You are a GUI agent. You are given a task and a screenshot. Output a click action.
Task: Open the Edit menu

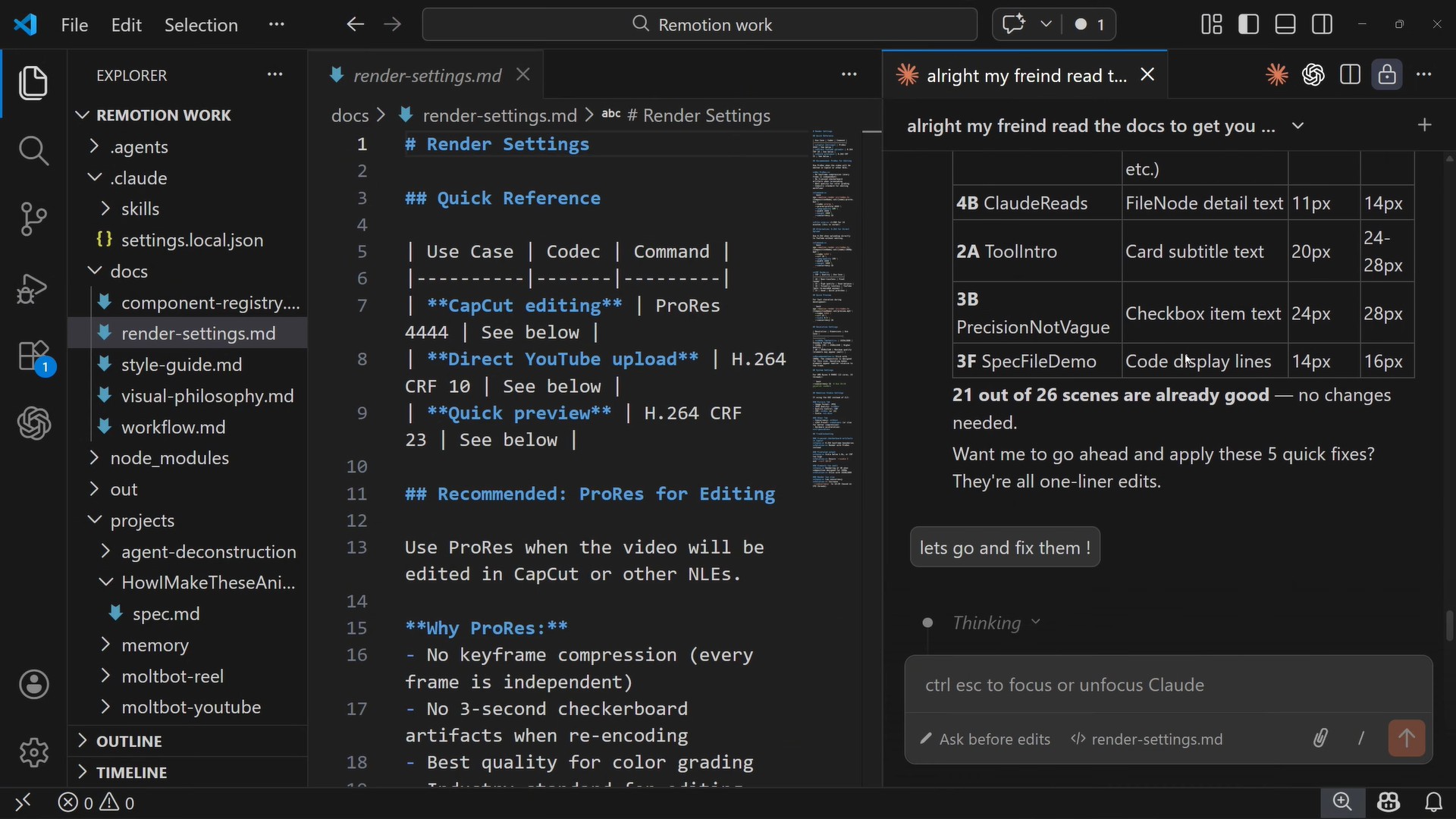coord(126,25)
